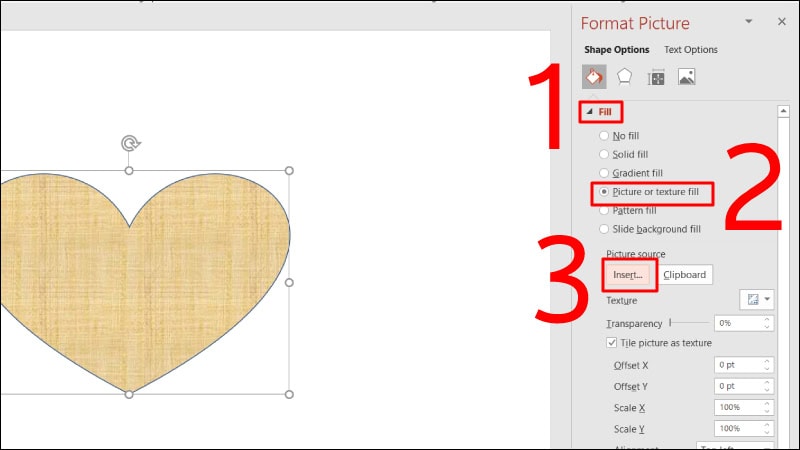Click the rotation handle above the heart

(x=131, y=143)
